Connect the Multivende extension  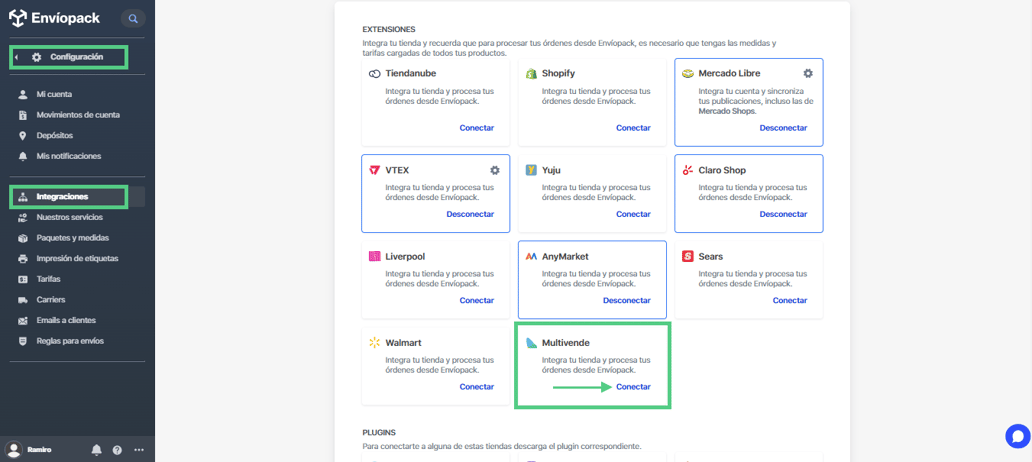[633, 386]
